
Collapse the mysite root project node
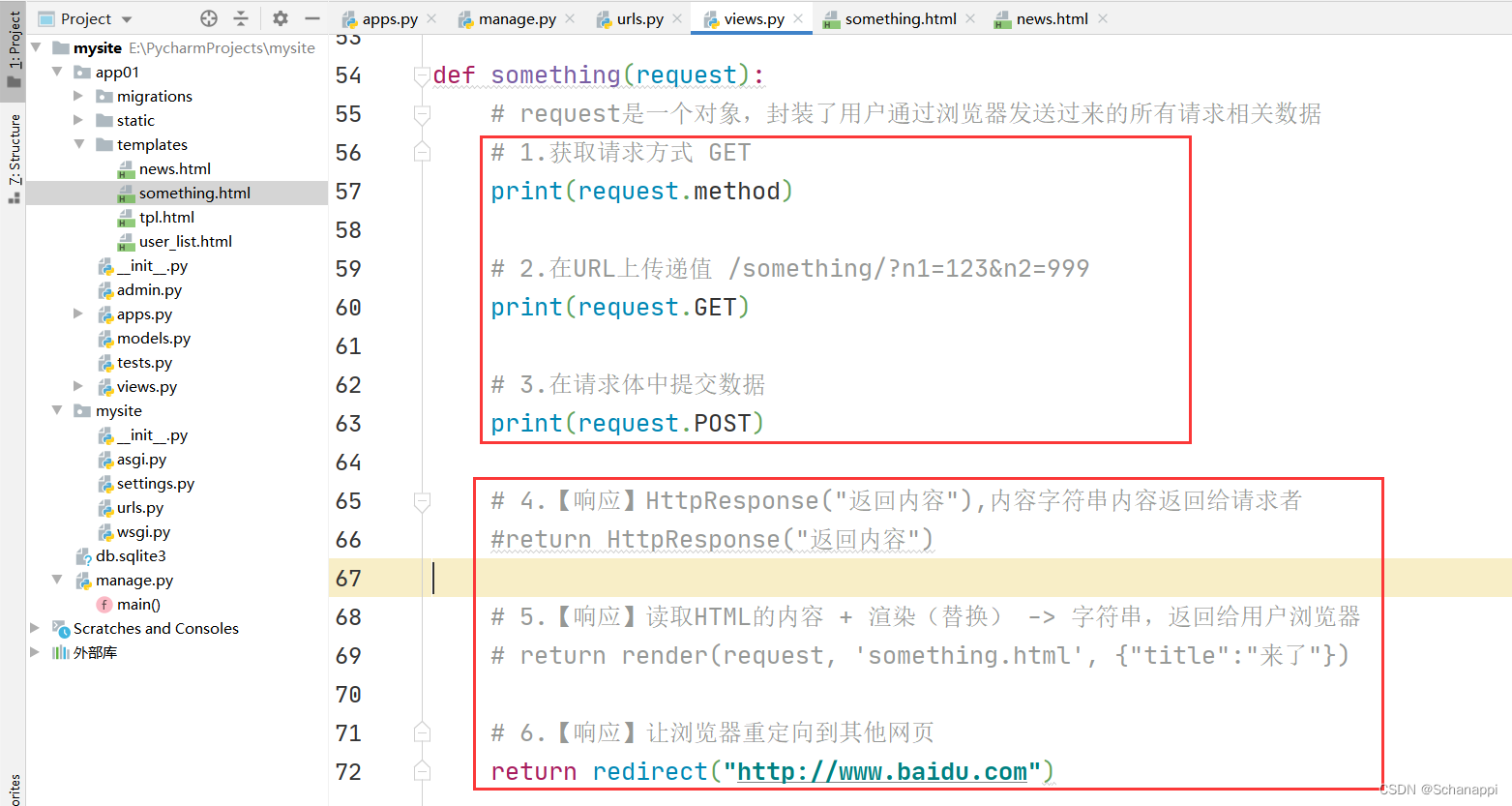(x=36, y=47)
